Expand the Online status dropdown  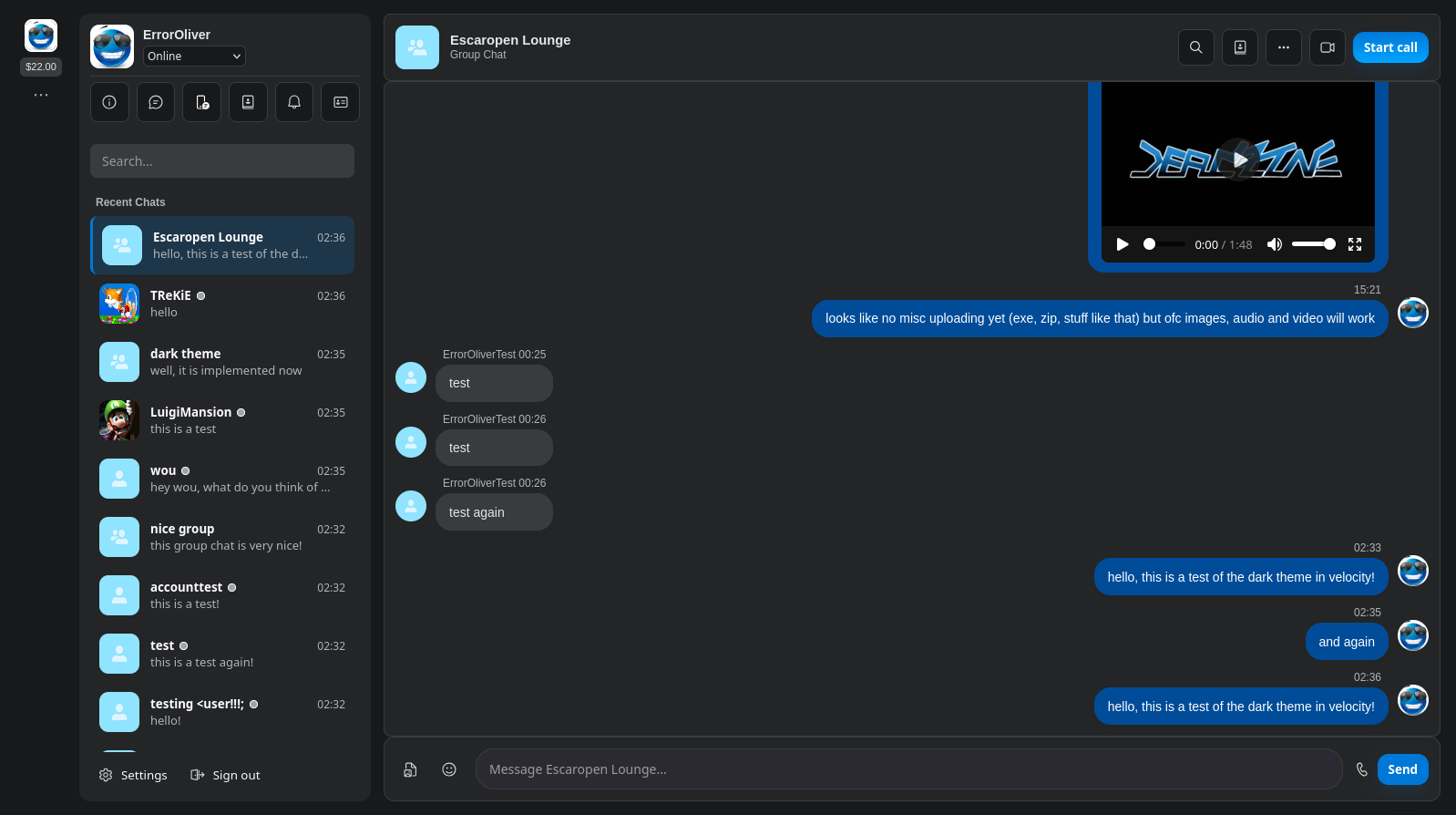click(x=194, y=57)
